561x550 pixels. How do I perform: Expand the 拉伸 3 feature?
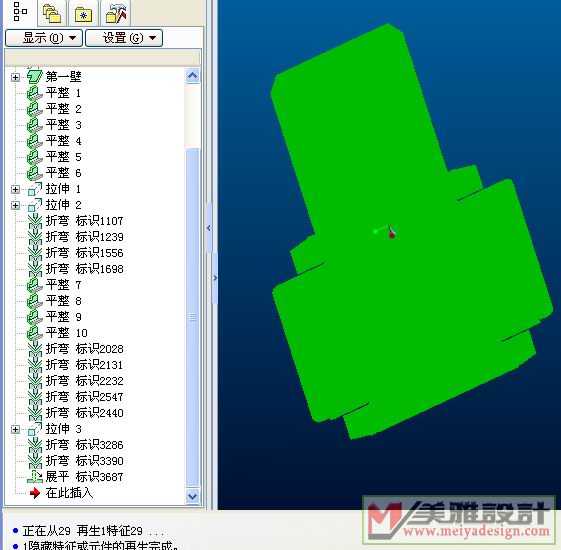[15, 429]
